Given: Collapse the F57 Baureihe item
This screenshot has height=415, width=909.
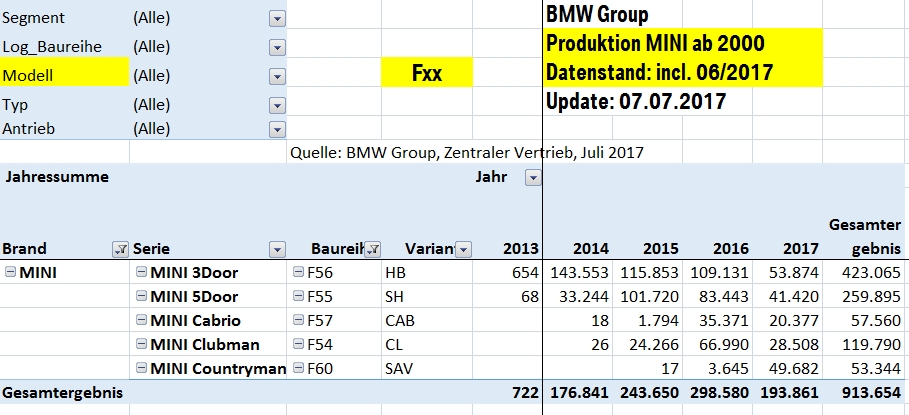Looking at the screenshot, I should click(x=298, y=320).
